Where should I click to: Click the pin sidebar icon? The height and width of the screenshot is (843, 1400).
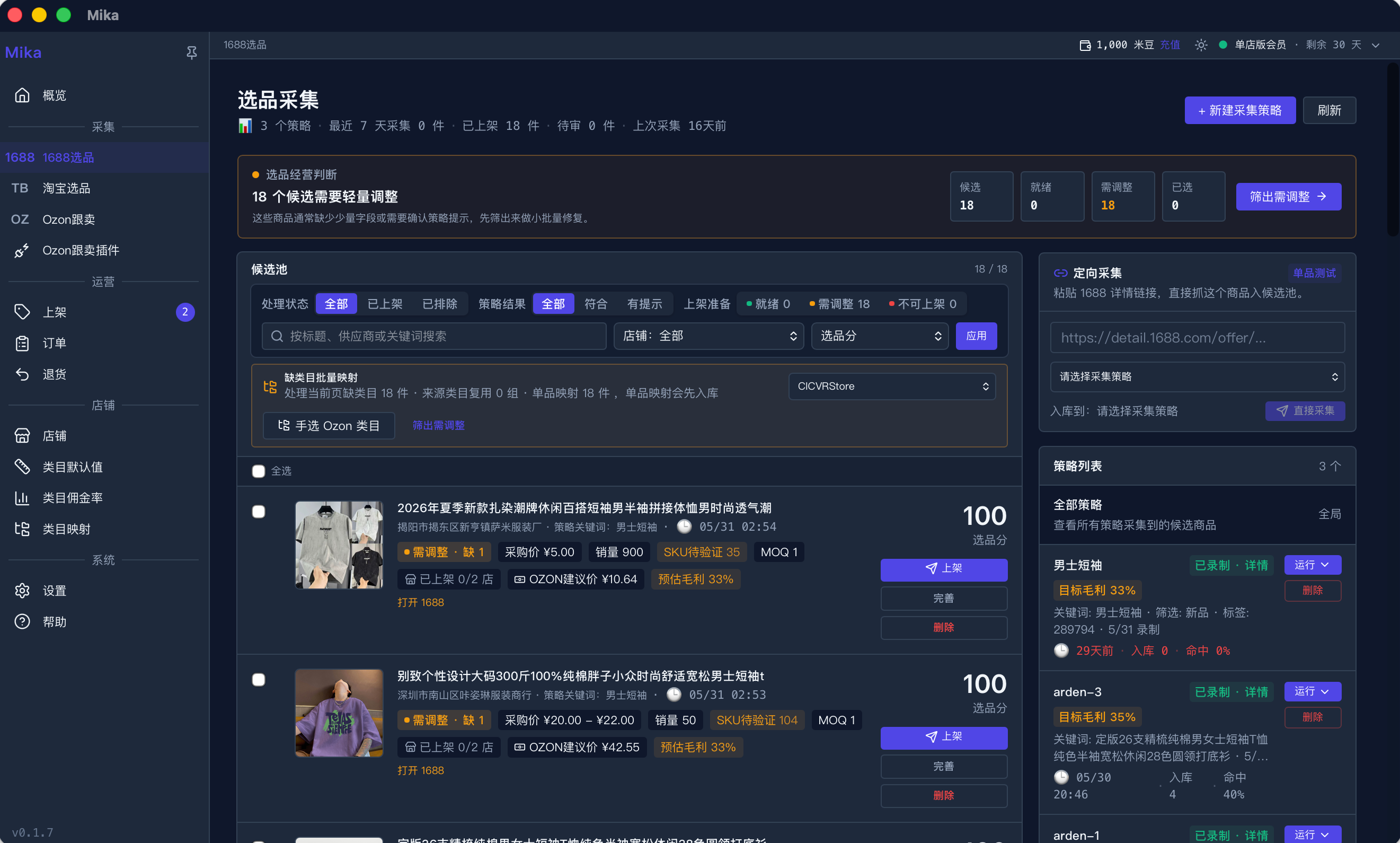(x=191, y=53)
